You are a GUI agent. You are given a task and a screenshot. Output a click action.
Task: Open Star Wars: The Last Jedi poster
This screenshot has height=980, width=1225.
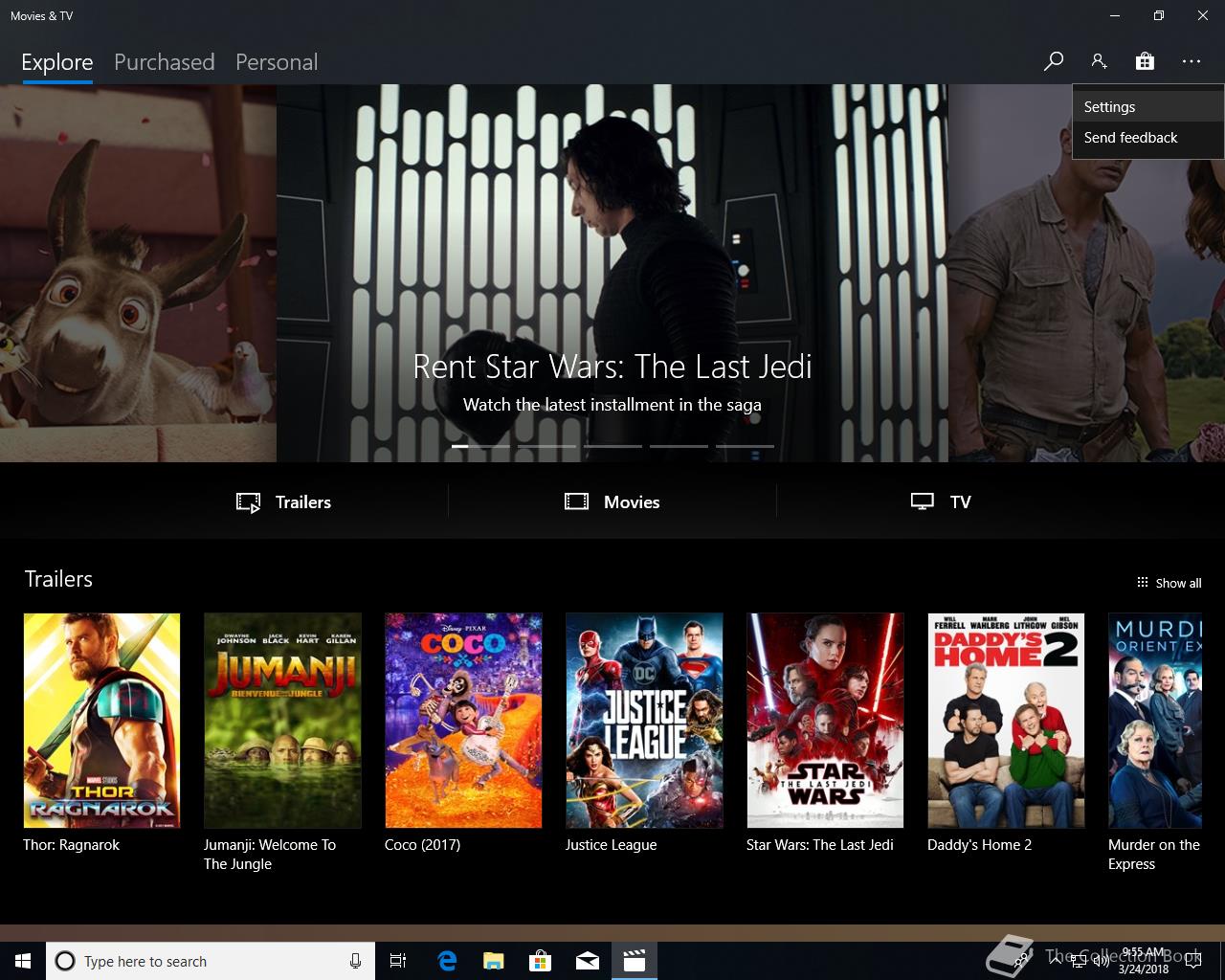click(x=825, y=721)
